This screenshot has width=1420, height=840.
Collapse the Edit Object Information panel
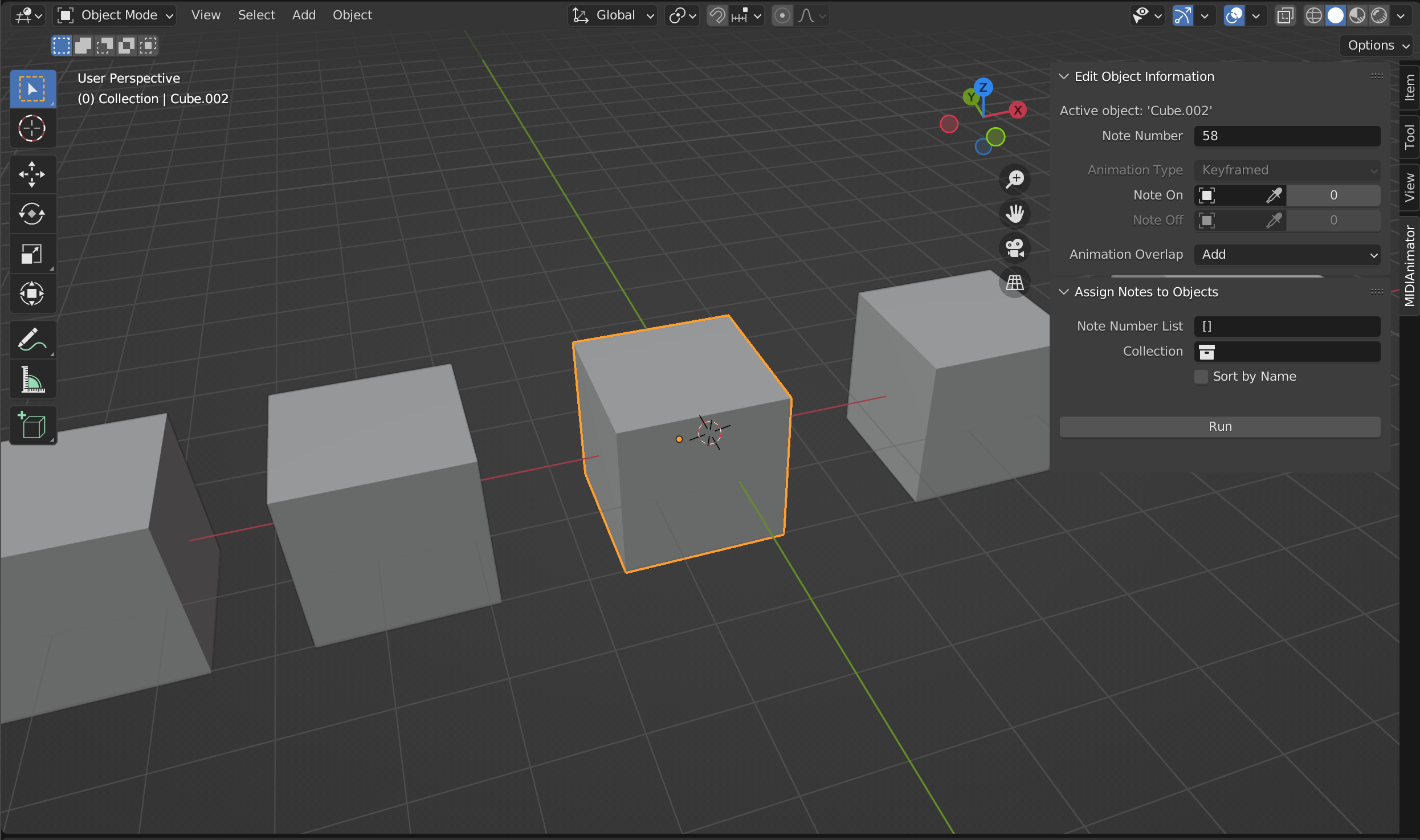[x=1063, y=76]
